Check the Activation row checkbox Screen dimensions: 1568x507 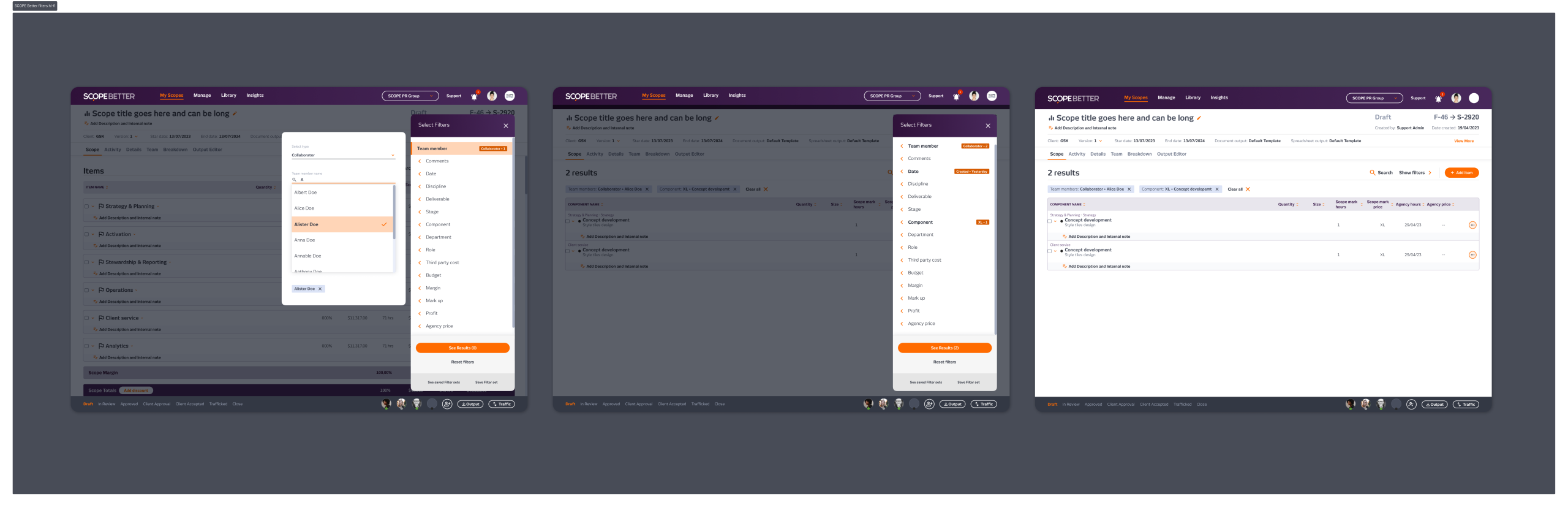[86, 234]
